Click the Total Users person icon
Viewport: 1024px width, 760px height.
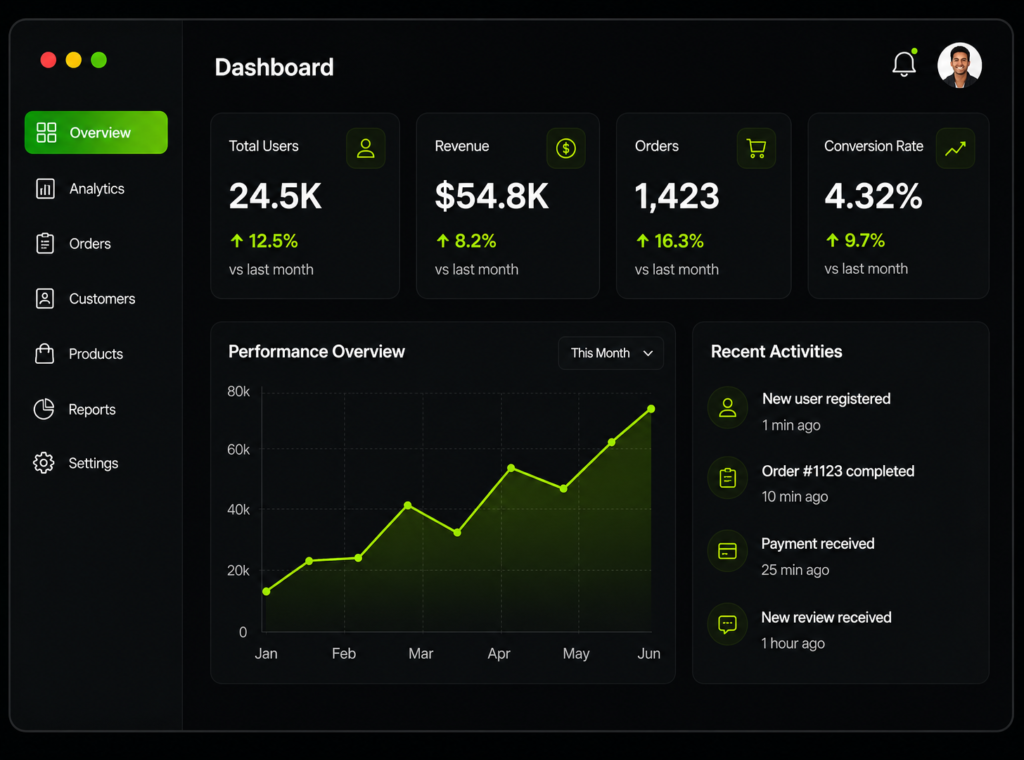pyautogui.click(x=366, y=148)
